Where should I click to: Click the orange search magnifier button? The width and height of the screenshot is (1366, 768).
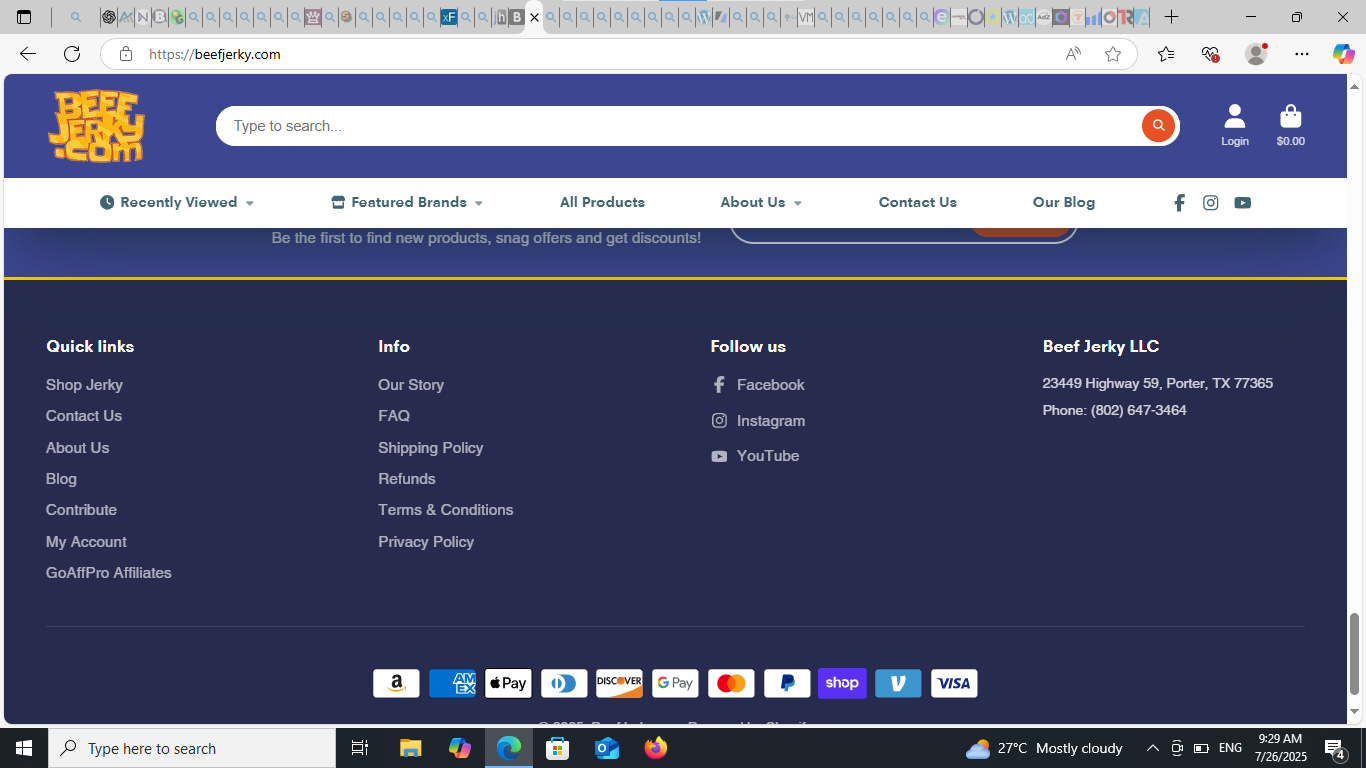pos(1158,126)
